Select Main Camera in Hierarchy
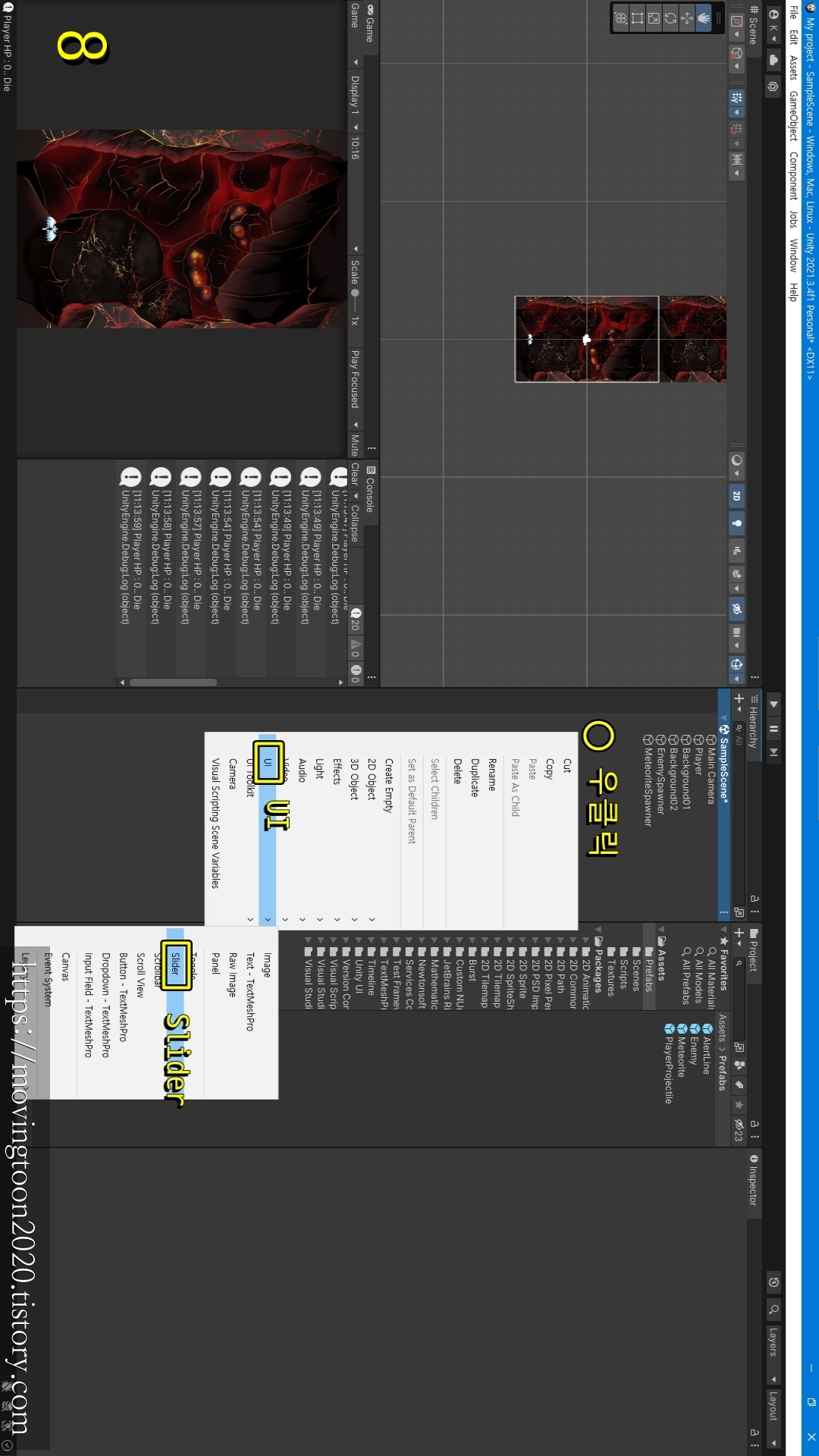This screenshot has height=1456, width=819. coord(711,769)
